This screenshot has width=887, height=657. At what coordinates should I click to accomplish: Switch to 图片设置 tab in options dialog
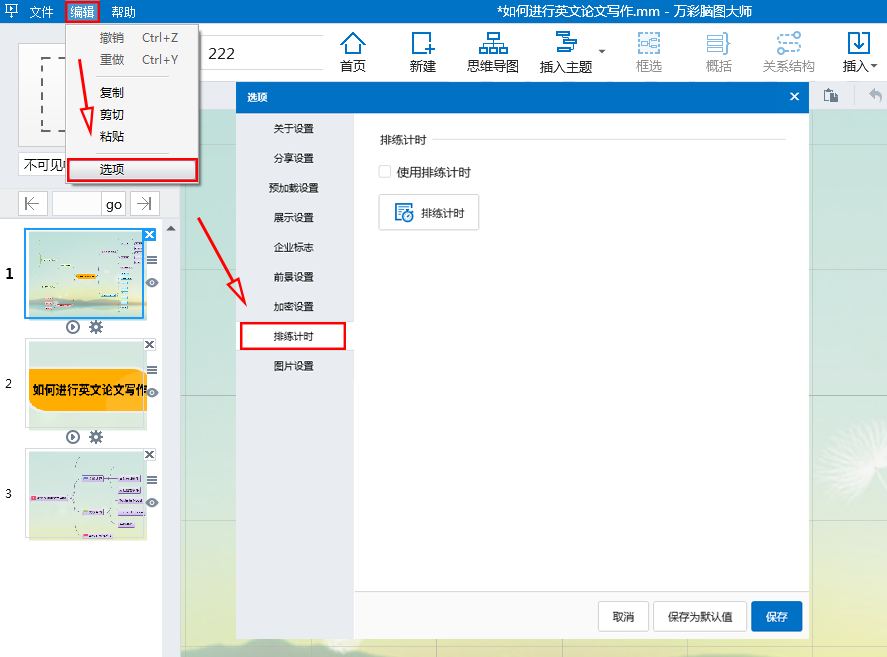pyautogui.click(x=293, y=366)
